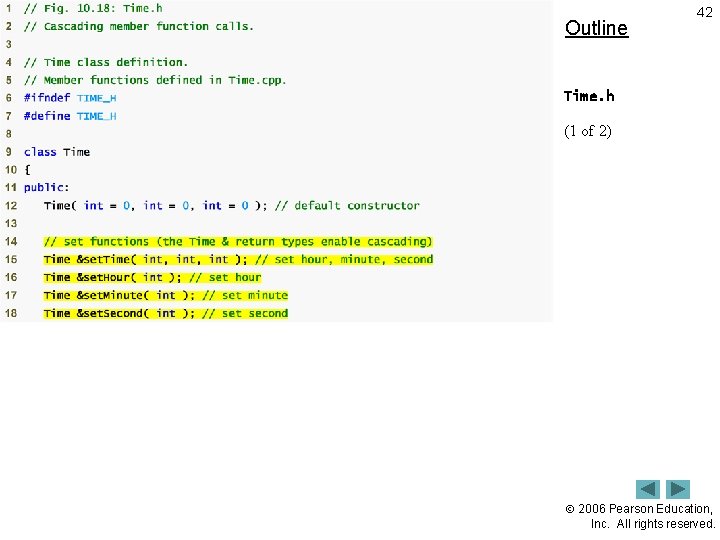
Task: Select the Cascading member function calls comment
Action: pos(139,26)
